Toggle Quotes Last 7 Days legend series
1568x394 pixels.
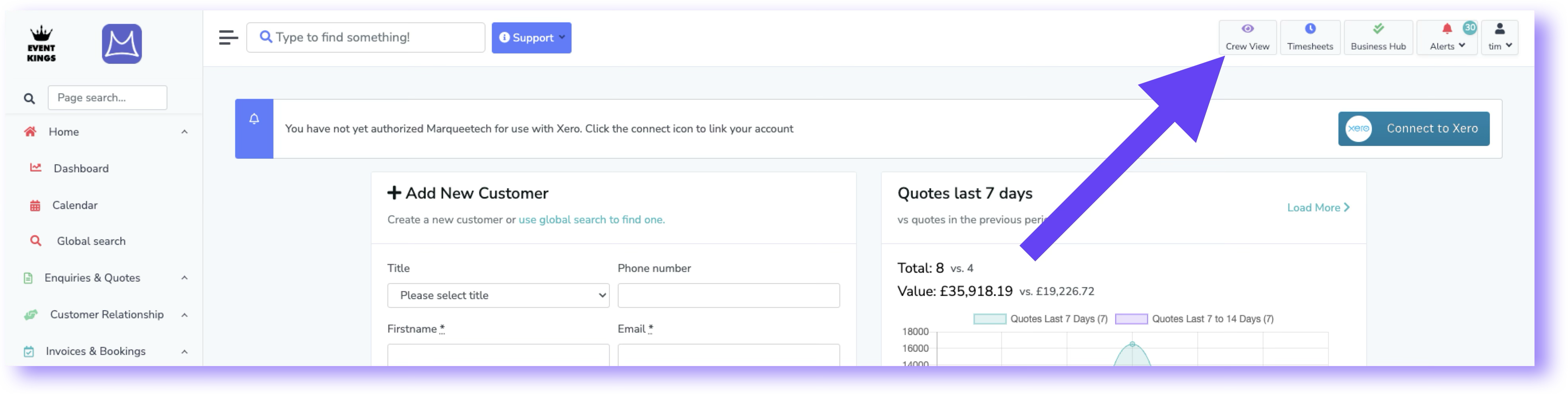(x=1040, y=319)
